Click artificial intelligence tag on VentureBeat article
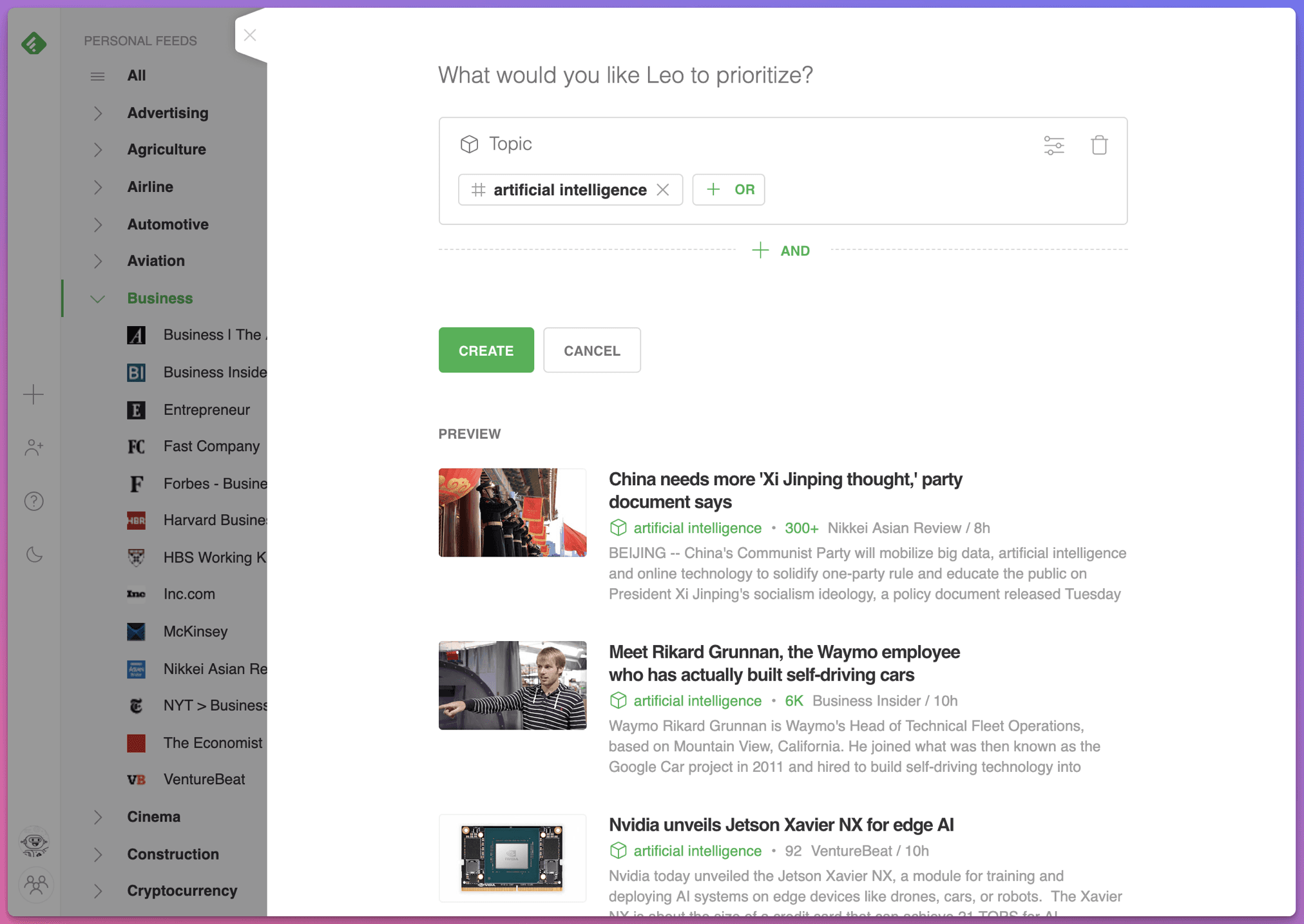The image size is (1304, 924). 697,851
